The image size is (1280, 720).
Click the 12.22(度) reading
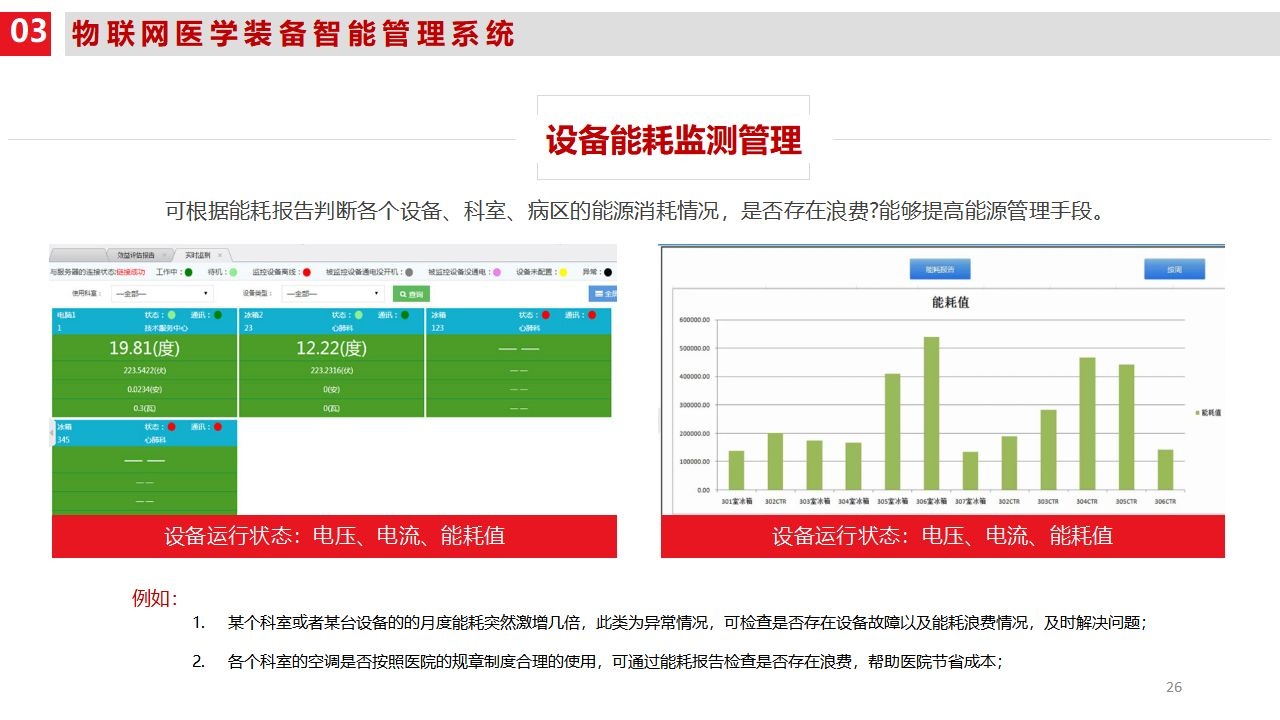[332, 348]
